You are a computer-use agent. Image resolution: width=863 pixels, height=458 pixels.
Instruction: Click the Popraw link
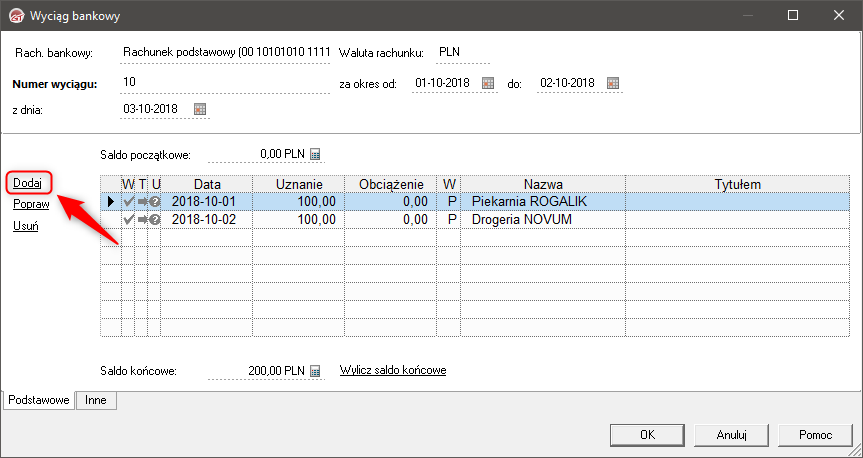(x=31, y=204)
